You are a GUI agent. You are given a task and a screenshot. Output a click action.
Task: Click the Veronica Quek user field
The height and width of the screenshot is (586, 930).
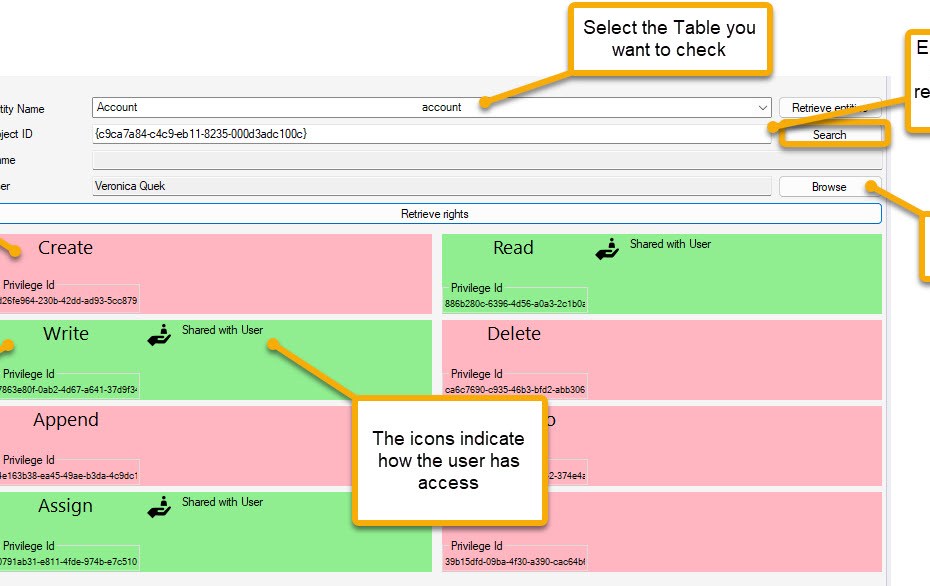pos(431,186)
